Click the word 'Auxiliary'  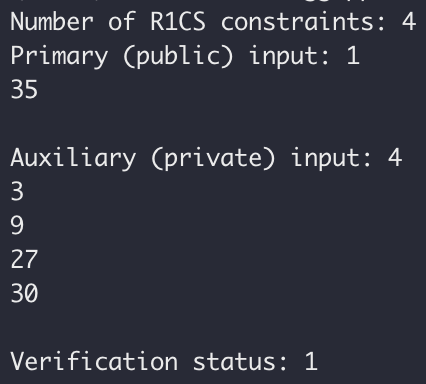click(x=73, y=158)
